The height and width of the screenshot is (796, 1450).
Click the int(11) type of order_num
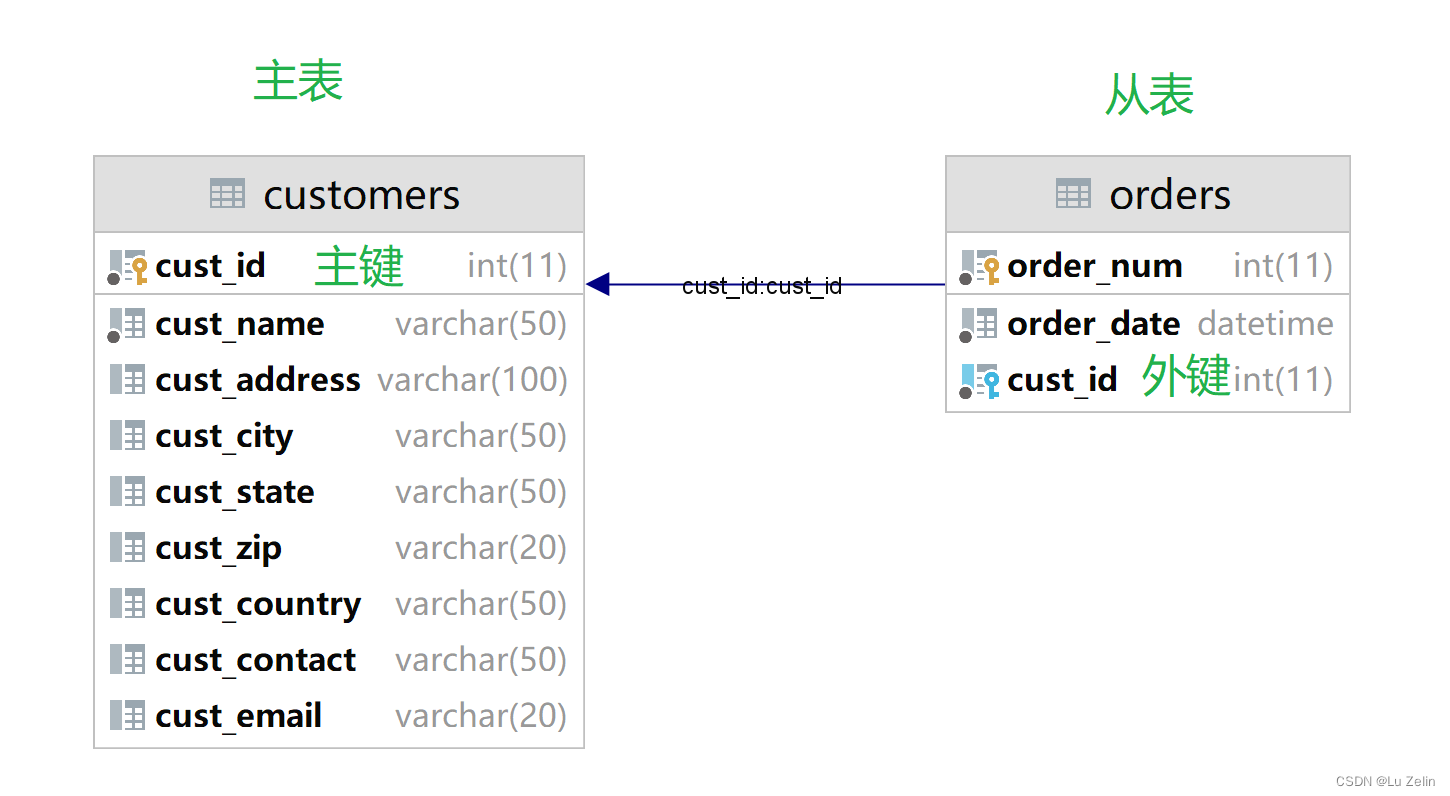tap(1283, 266)
